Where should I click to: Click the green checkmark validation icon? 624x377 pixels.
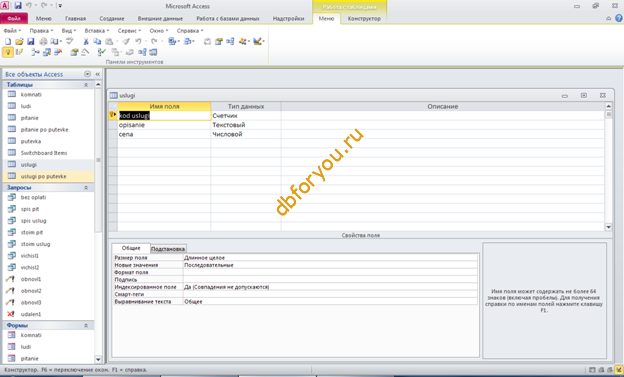click(x=102, y=52)
